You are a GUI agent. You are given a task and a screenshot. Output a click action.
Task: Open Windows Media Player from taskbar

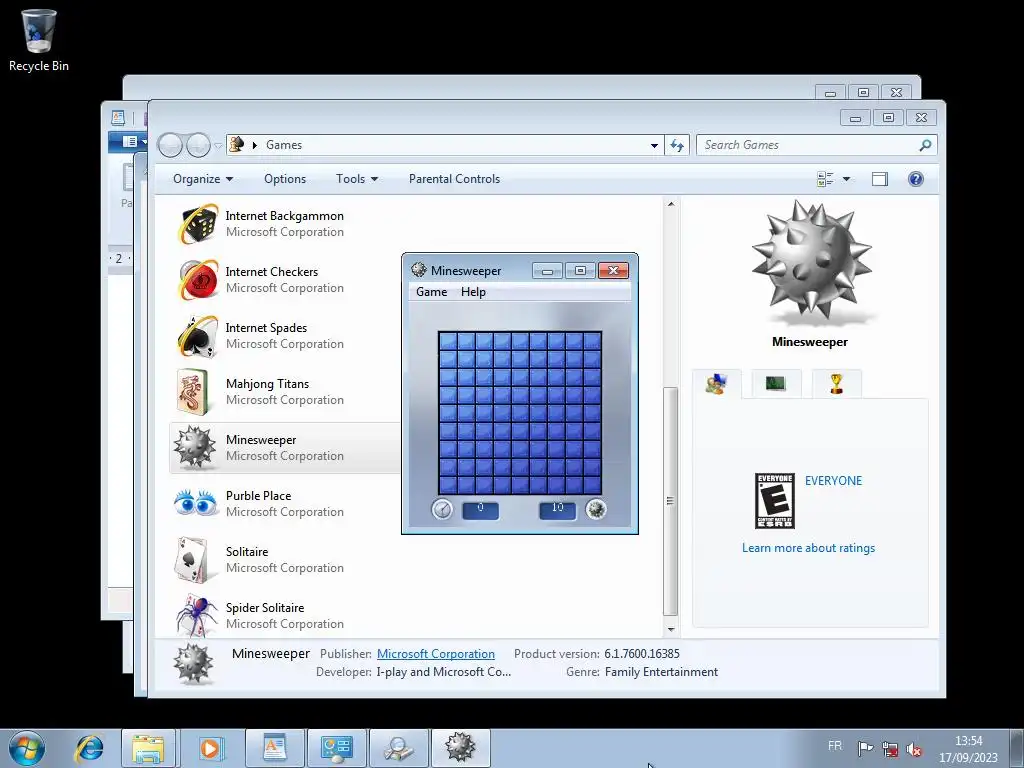pos(210,748)
